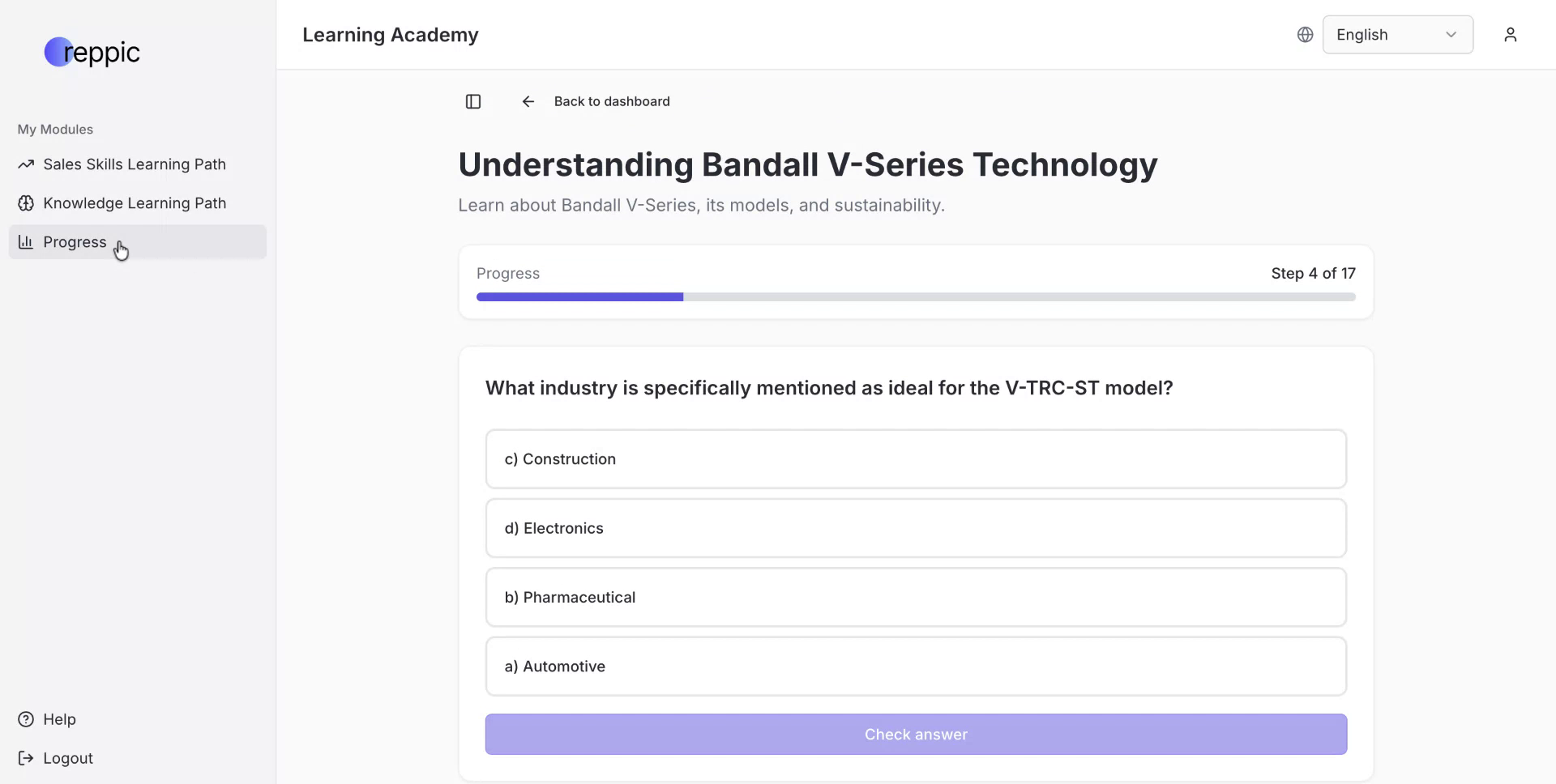Expand language list via chevron arrow
The image size is (1556, 784).
[x=1451, y=35]
